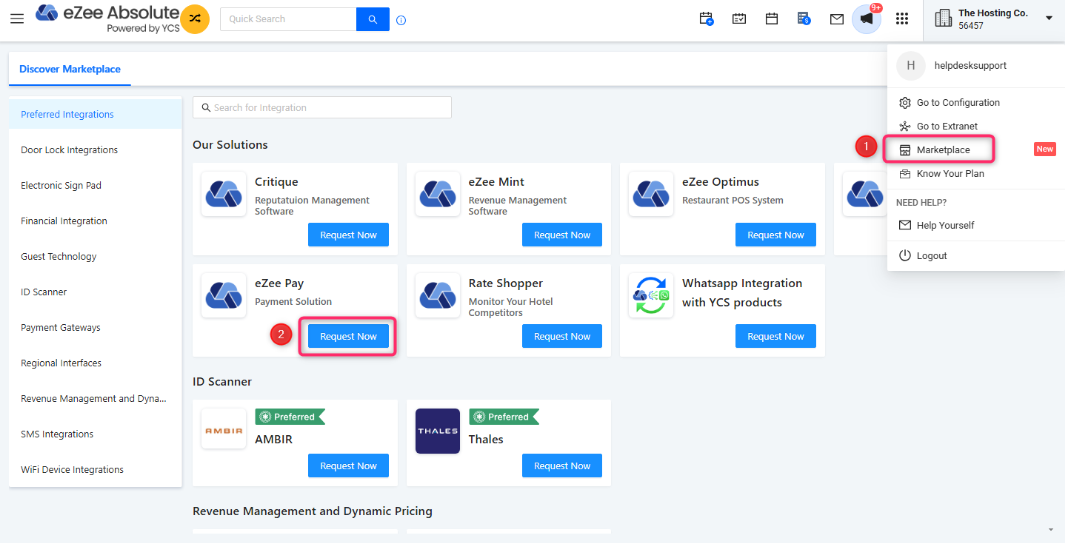Click the eZee Absolute cloud logo
1070x543 pixels.
point(46,13)
